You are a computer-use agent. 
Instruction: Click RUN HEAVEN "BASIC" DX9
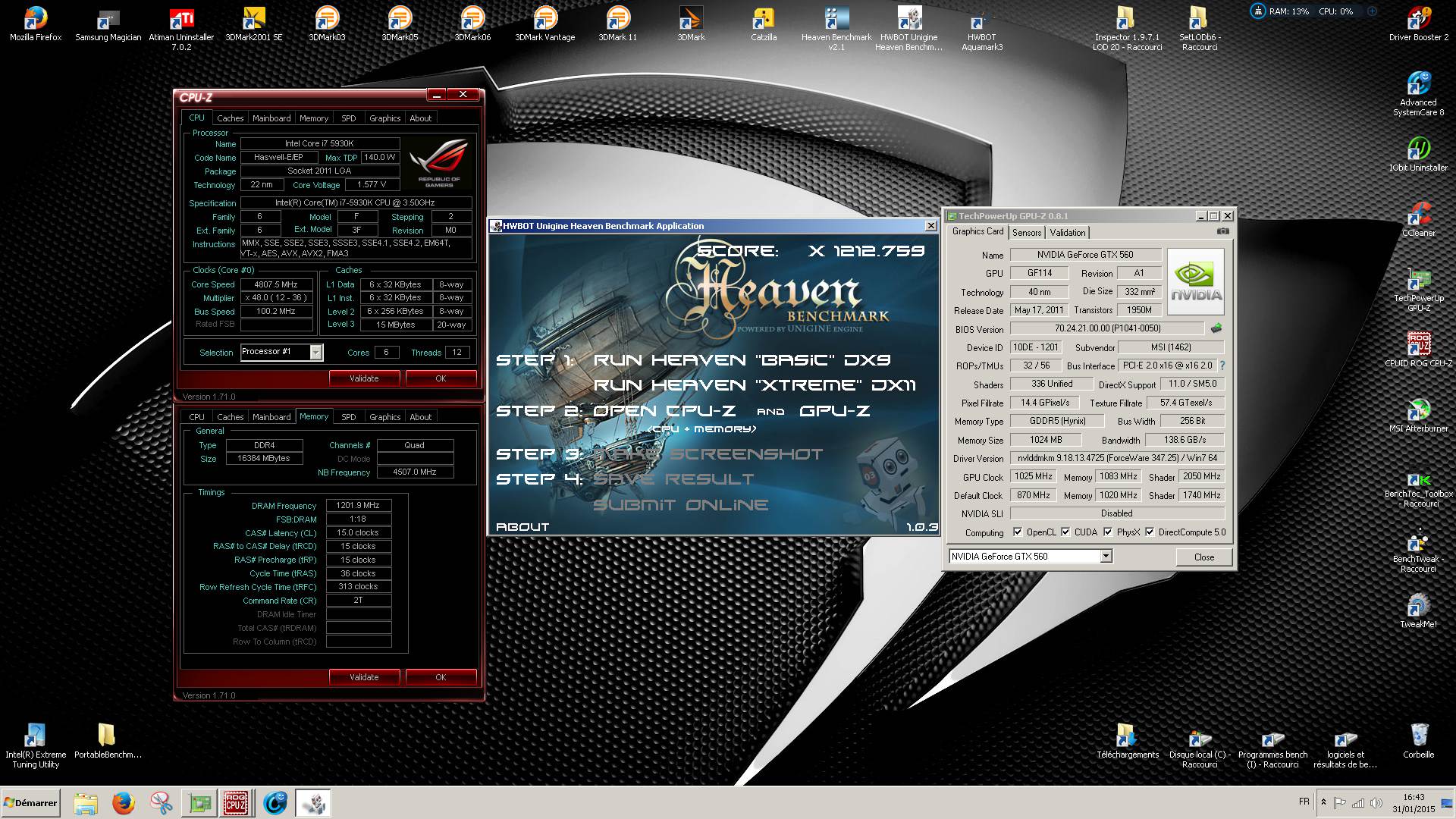tap(742, 360)
